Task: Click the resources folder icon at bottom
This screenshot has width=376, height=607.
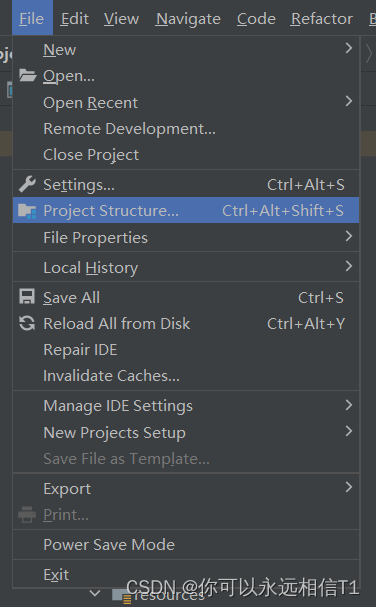Action: coord(122,595)
